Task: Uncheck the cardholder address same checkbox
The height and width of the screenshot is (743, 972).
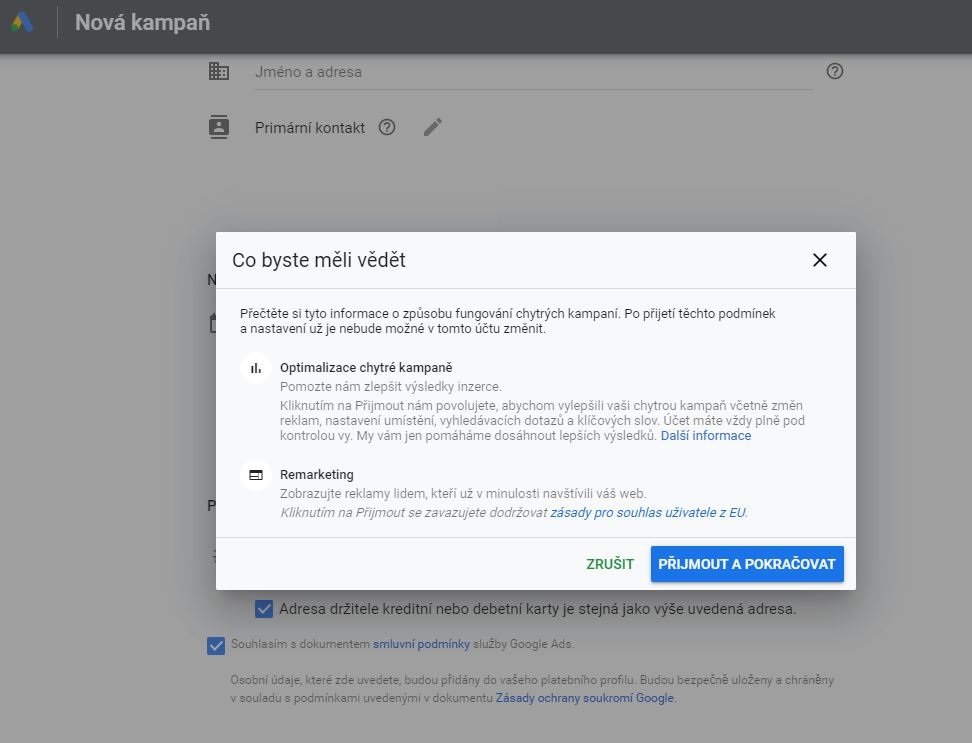Action: (x=263, y=609)
